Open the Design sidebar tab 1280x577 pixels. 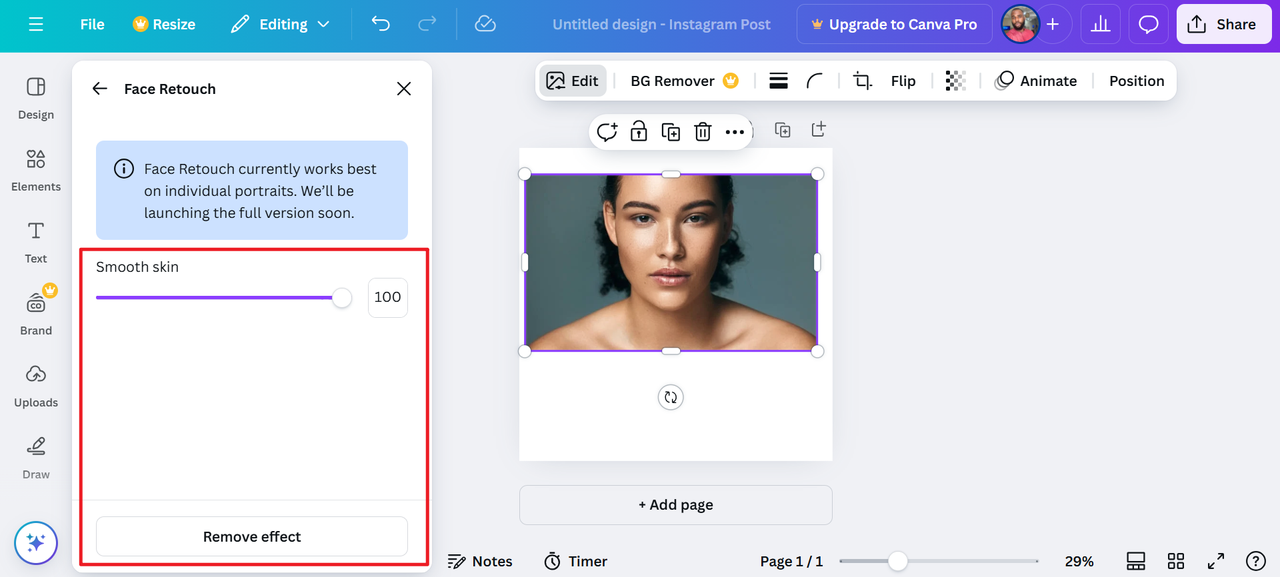pyautogui.click(x=36, y=98)
